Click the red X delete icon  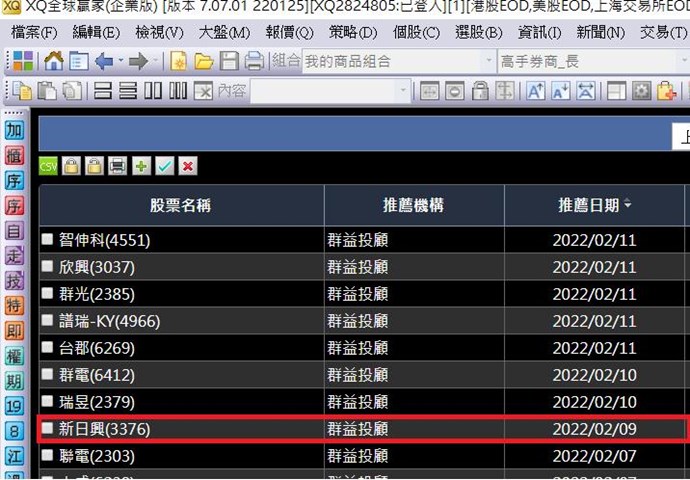coord(187,166)
